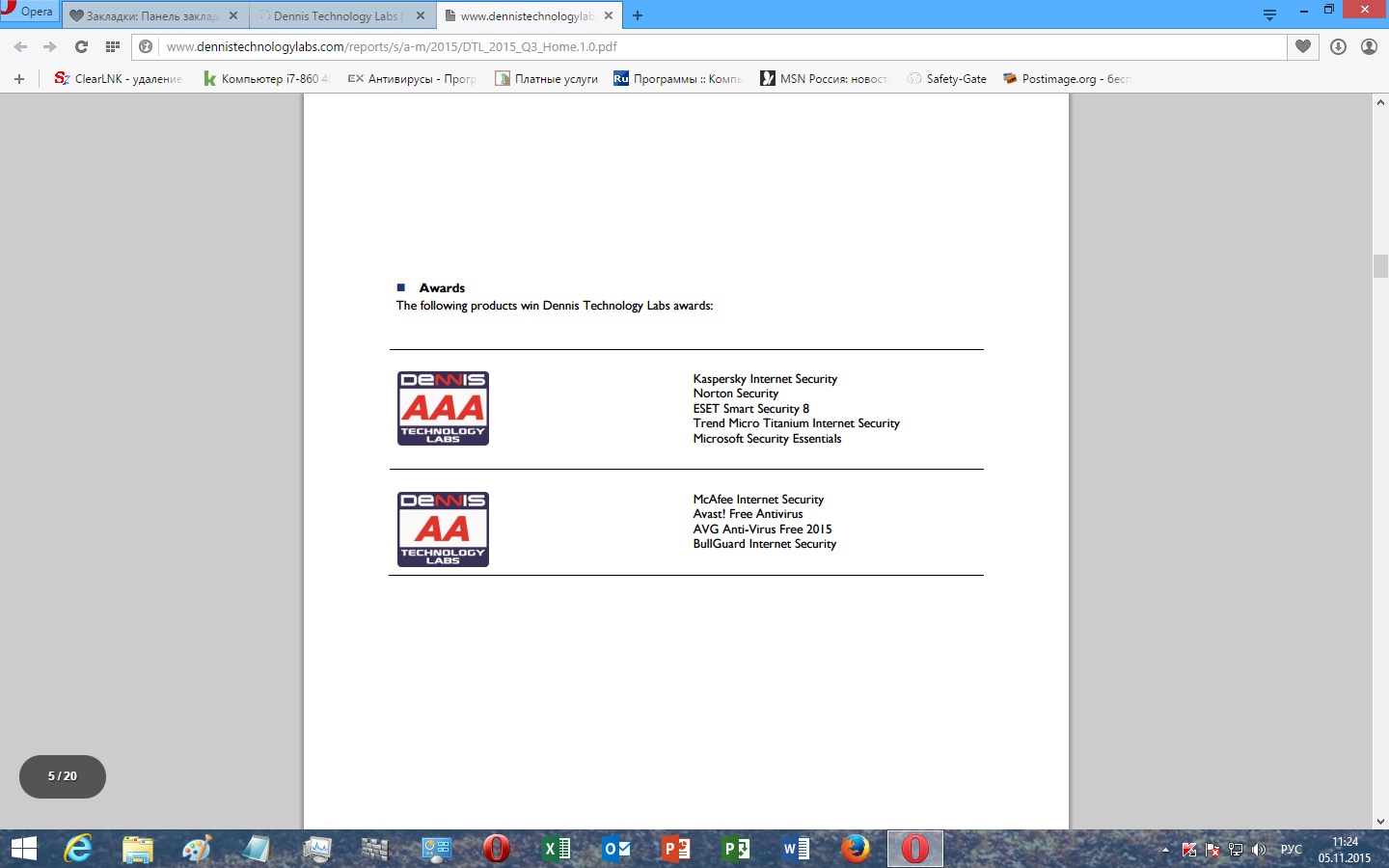Open Postimage.org bookmark
This screenshot has width=1389, height=868.
click(1067, 79)
